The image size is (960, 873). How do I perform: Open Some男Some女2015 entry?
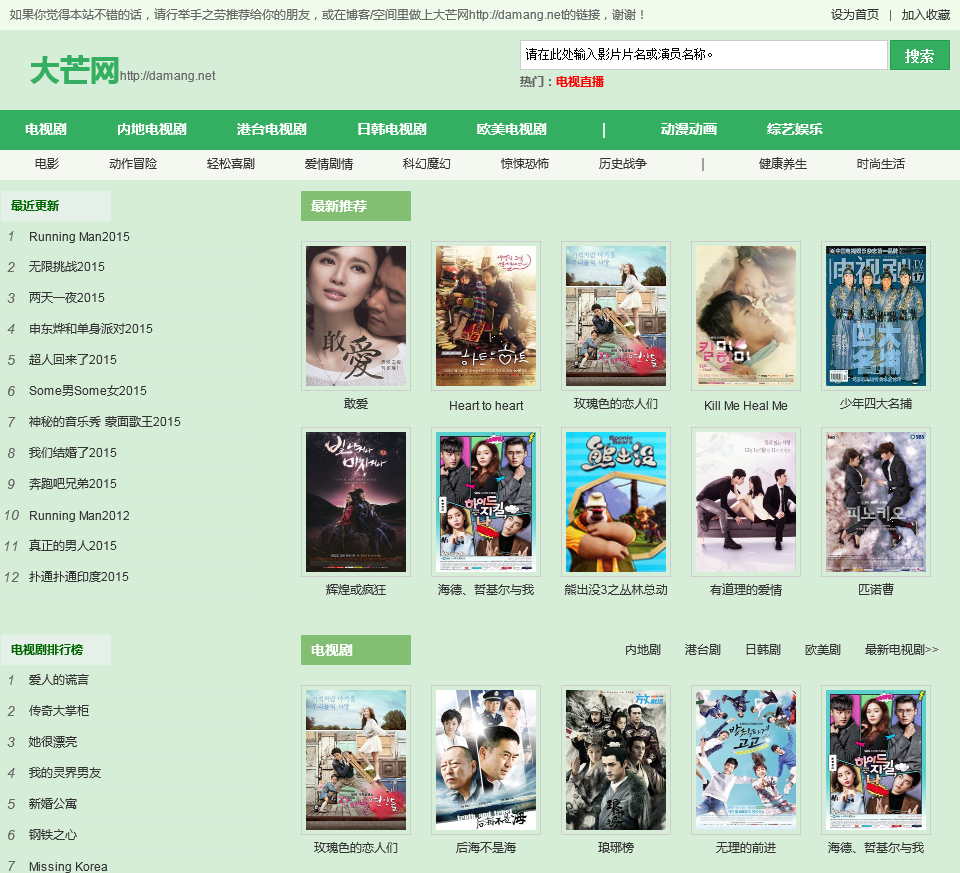coord(88,391)
